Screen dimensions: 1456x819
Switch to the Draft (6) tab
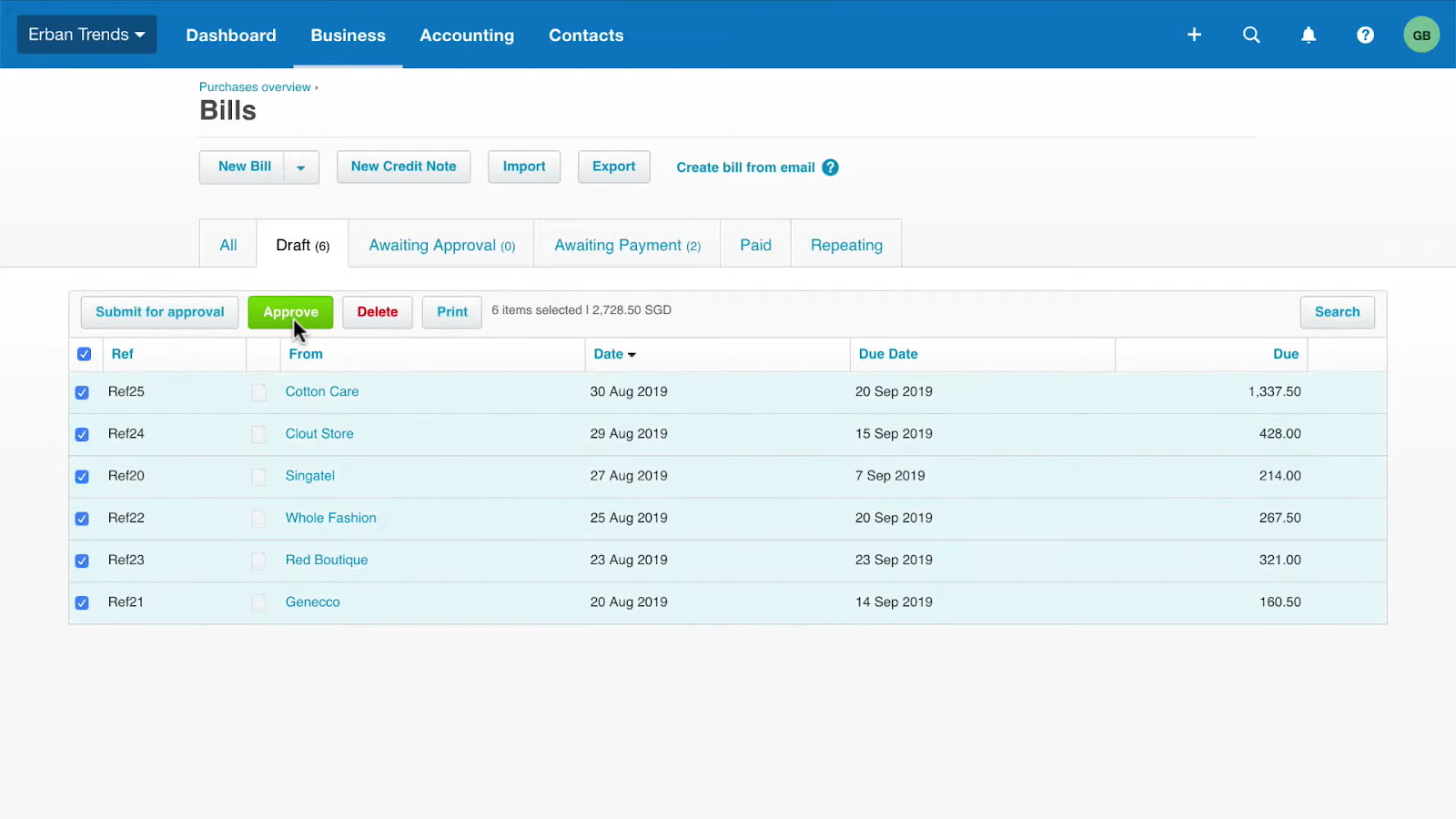click(303, 244)
